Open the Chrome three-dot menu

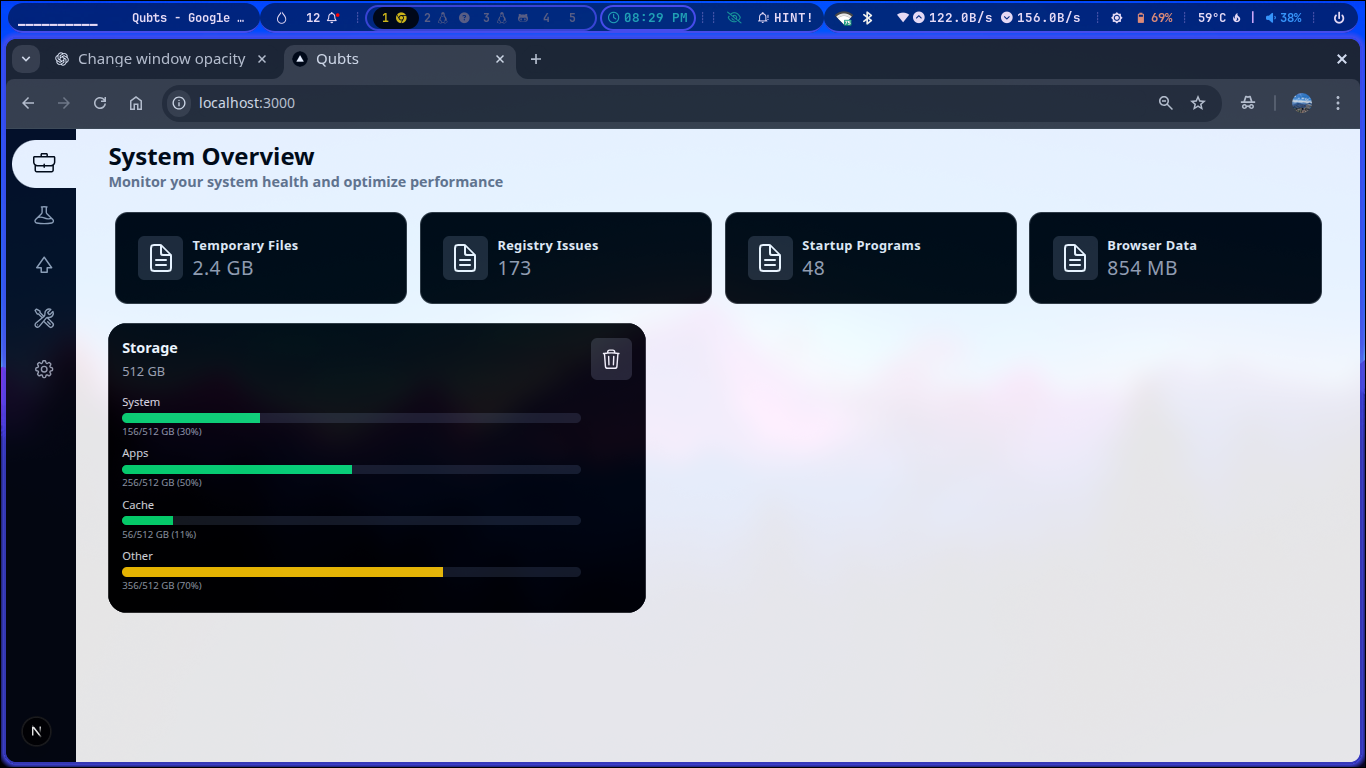click(1338, 103)
